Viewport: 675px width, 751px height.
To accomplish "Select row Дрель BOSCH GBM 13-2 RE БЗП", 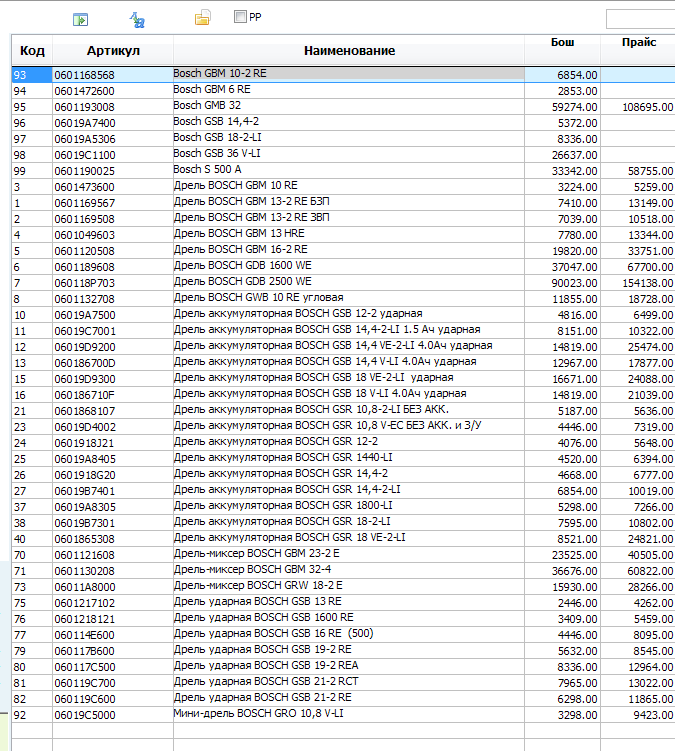I will click(x=343, y=203).
